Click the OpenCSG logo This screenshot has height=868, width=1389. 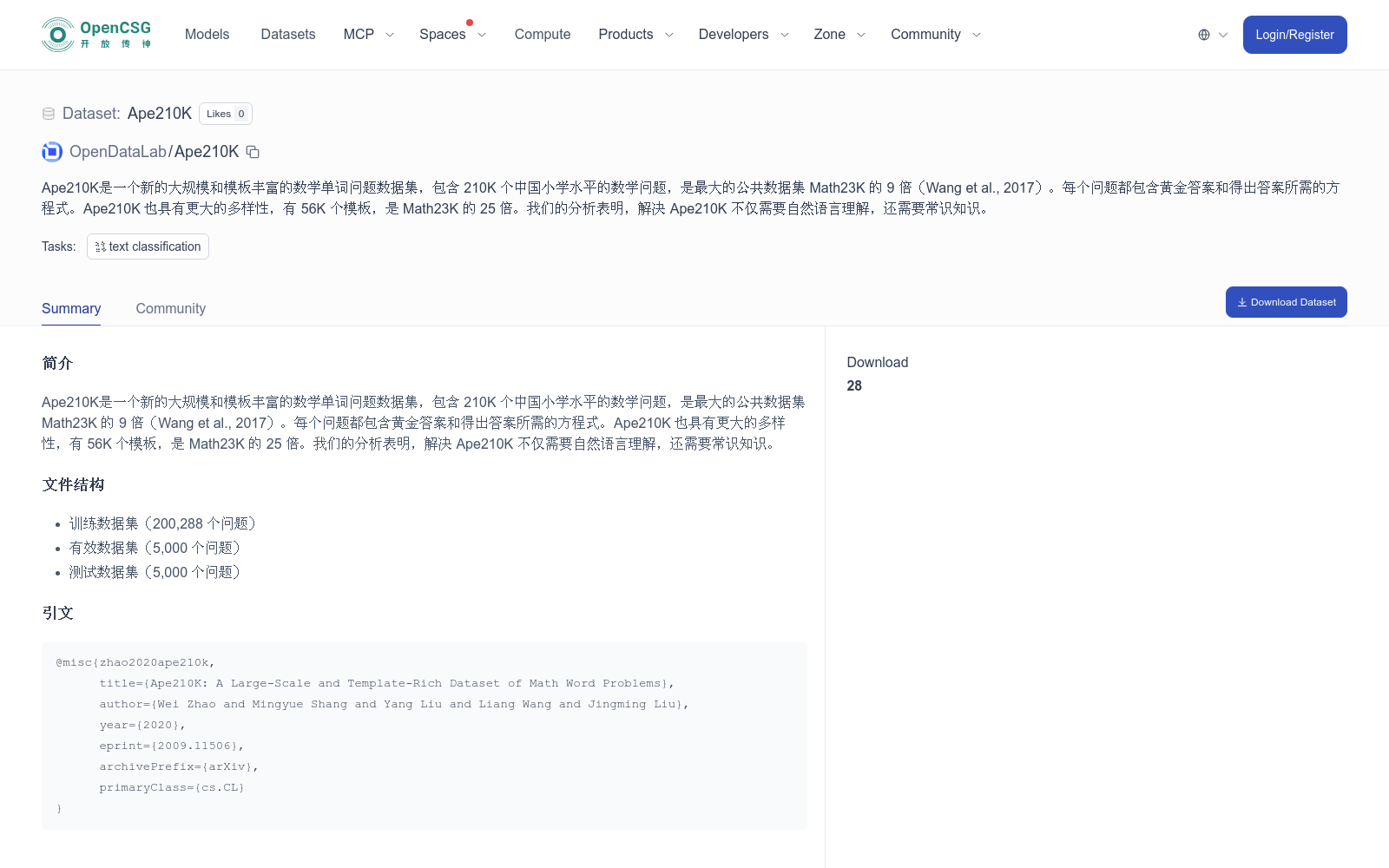tap(96, 35)
